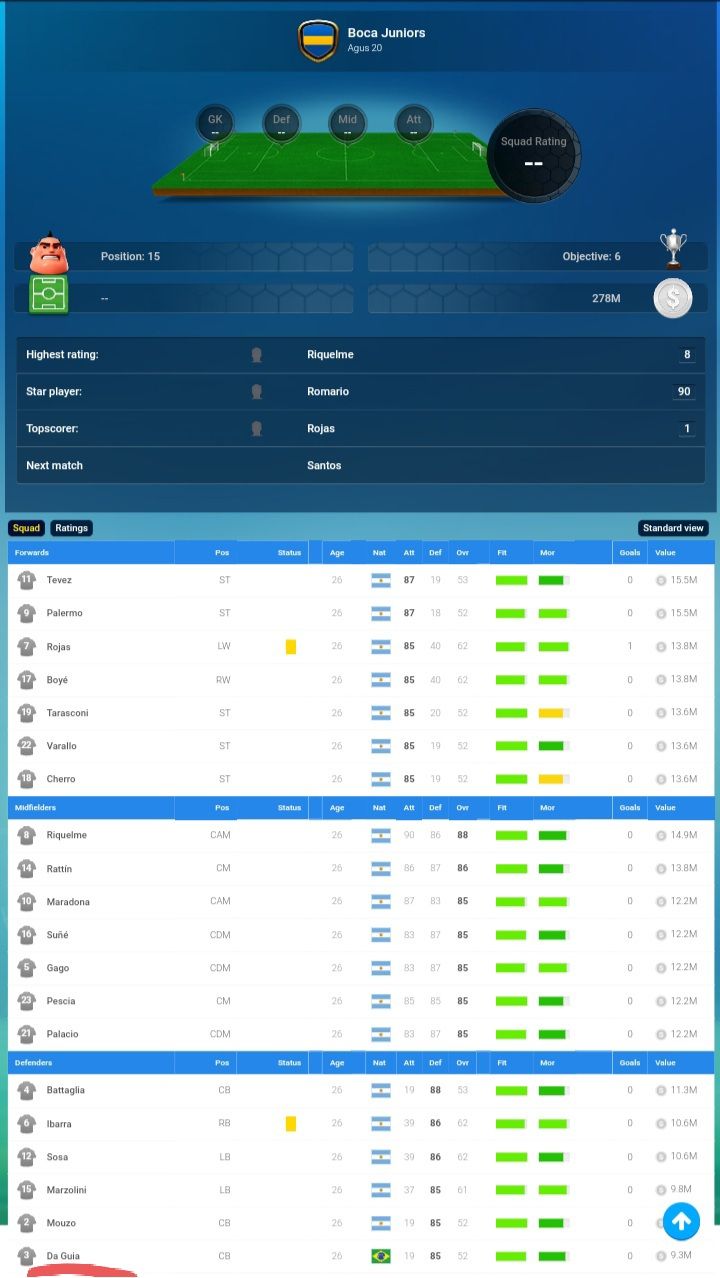
Task: Click Palermo's number 9 shirt icon
Action: click(x=26, y=612)
